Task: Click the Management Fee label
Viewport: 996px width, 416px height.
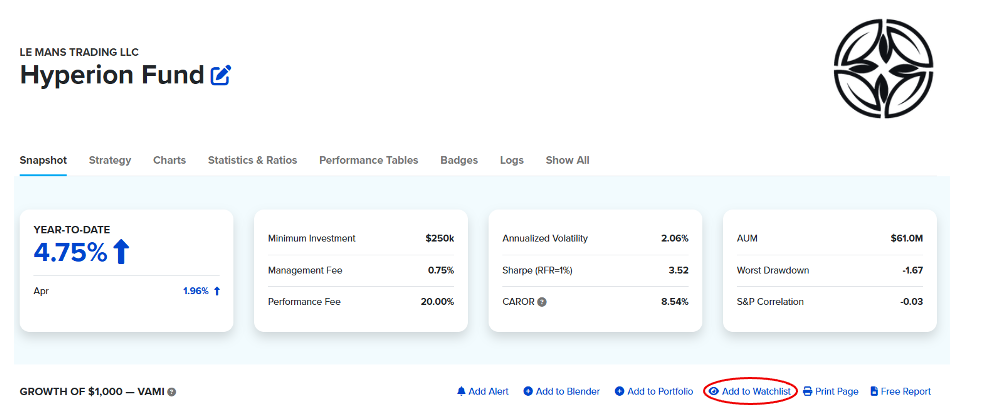Action: point(305,271)
